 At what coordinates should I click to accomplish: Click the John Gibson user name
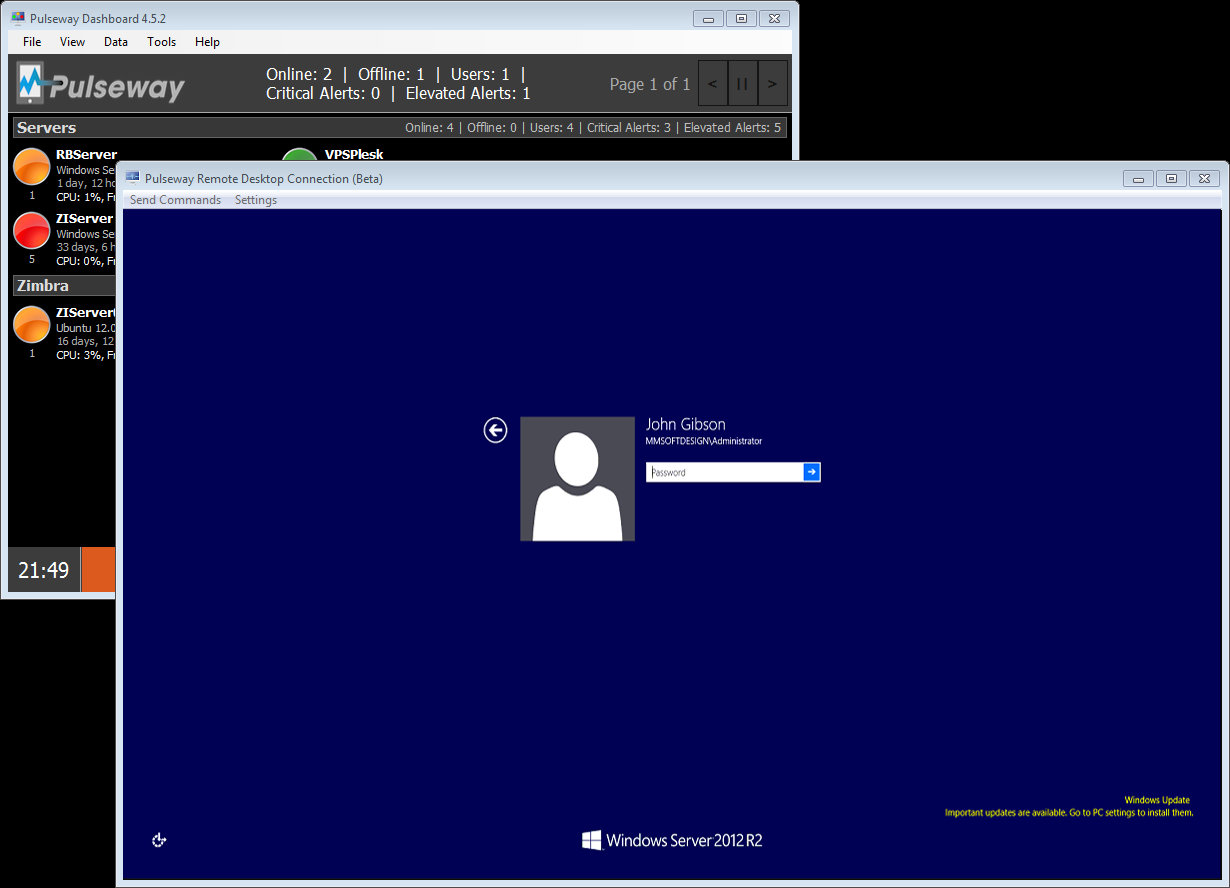coord(686,425)
